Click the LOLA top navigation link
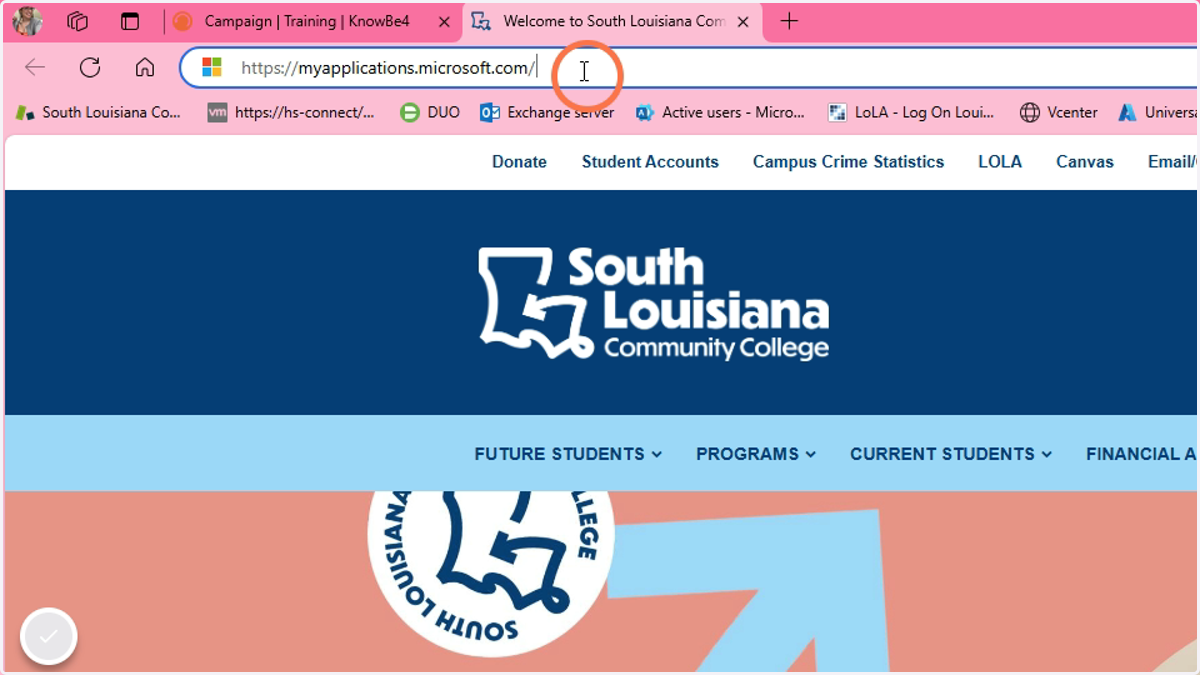Viewport: 1200px width, 675px height. (1000, 162)
